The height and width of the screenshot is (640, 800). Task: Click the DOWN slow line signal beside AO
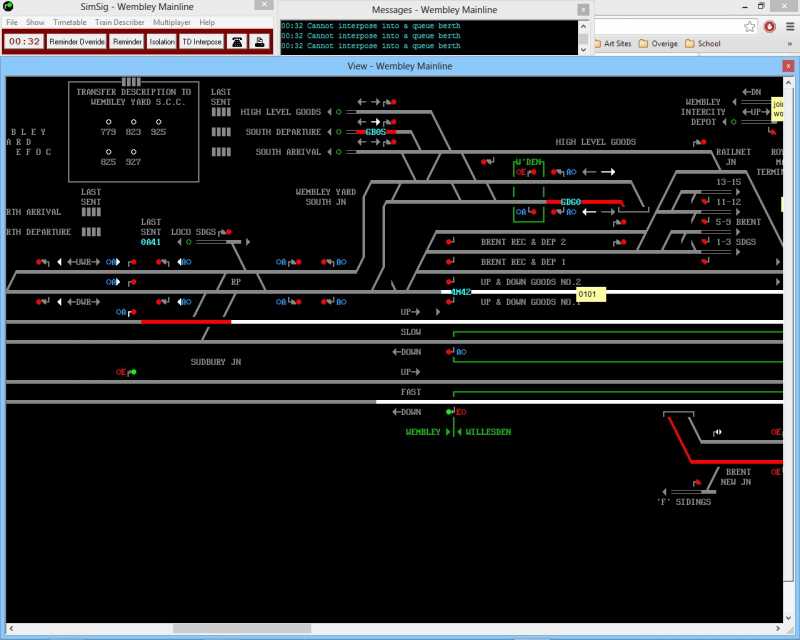coord(450,352)
